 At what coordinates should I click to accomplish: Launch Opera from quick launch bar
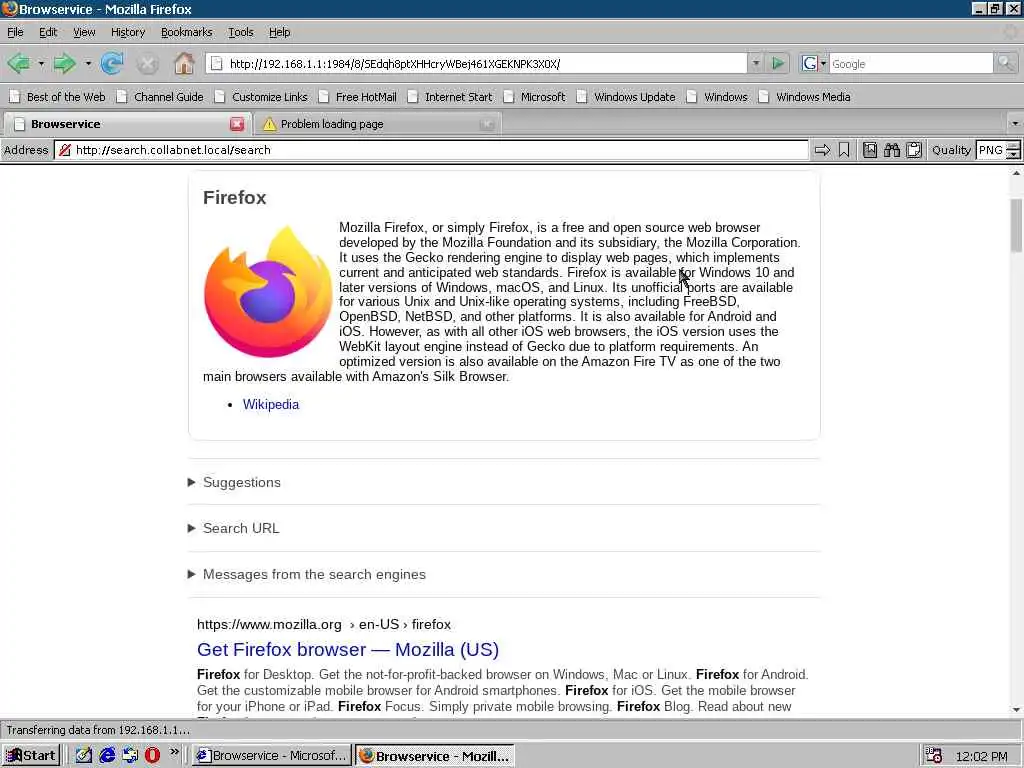[152, 756]
